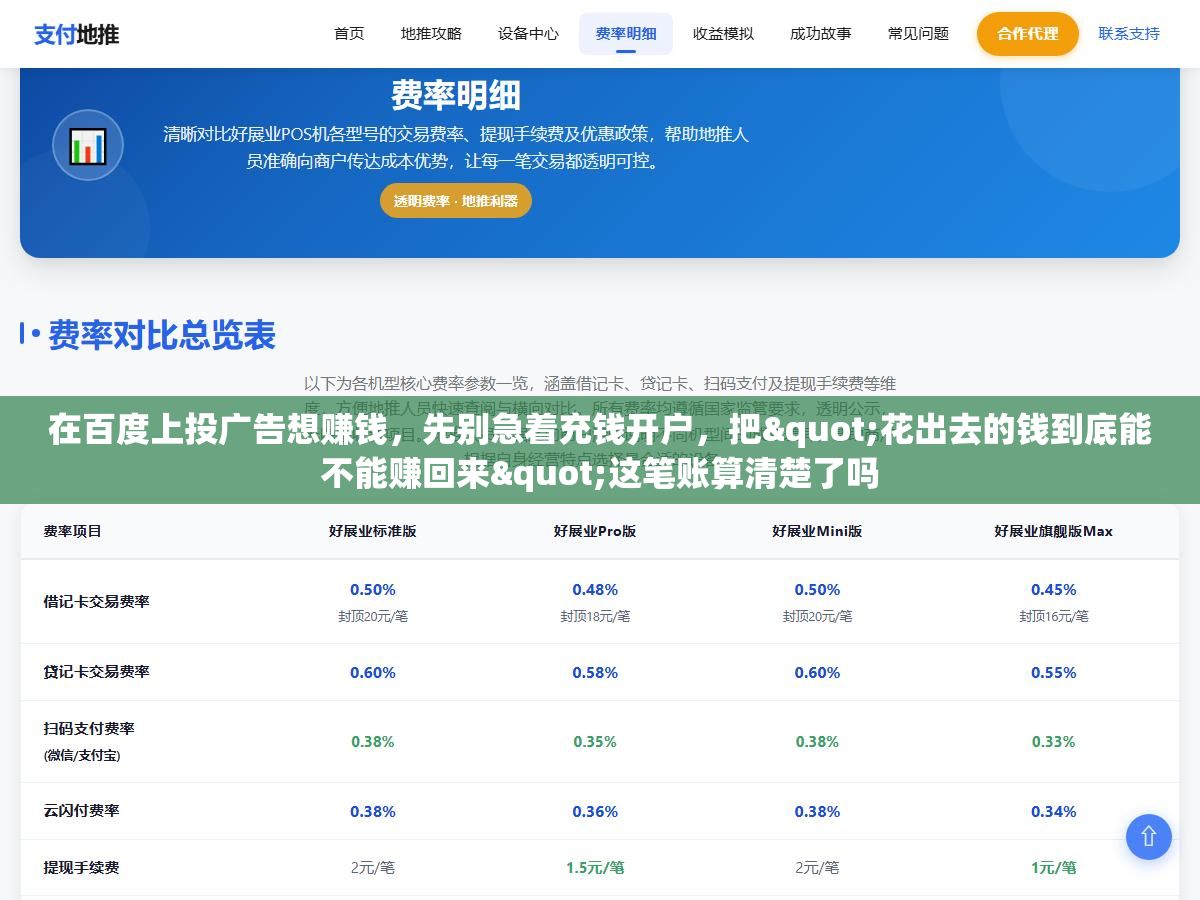The image size is (1200, 900).
Task: Open the 首页 nav item
Action: tap(349, 34)
